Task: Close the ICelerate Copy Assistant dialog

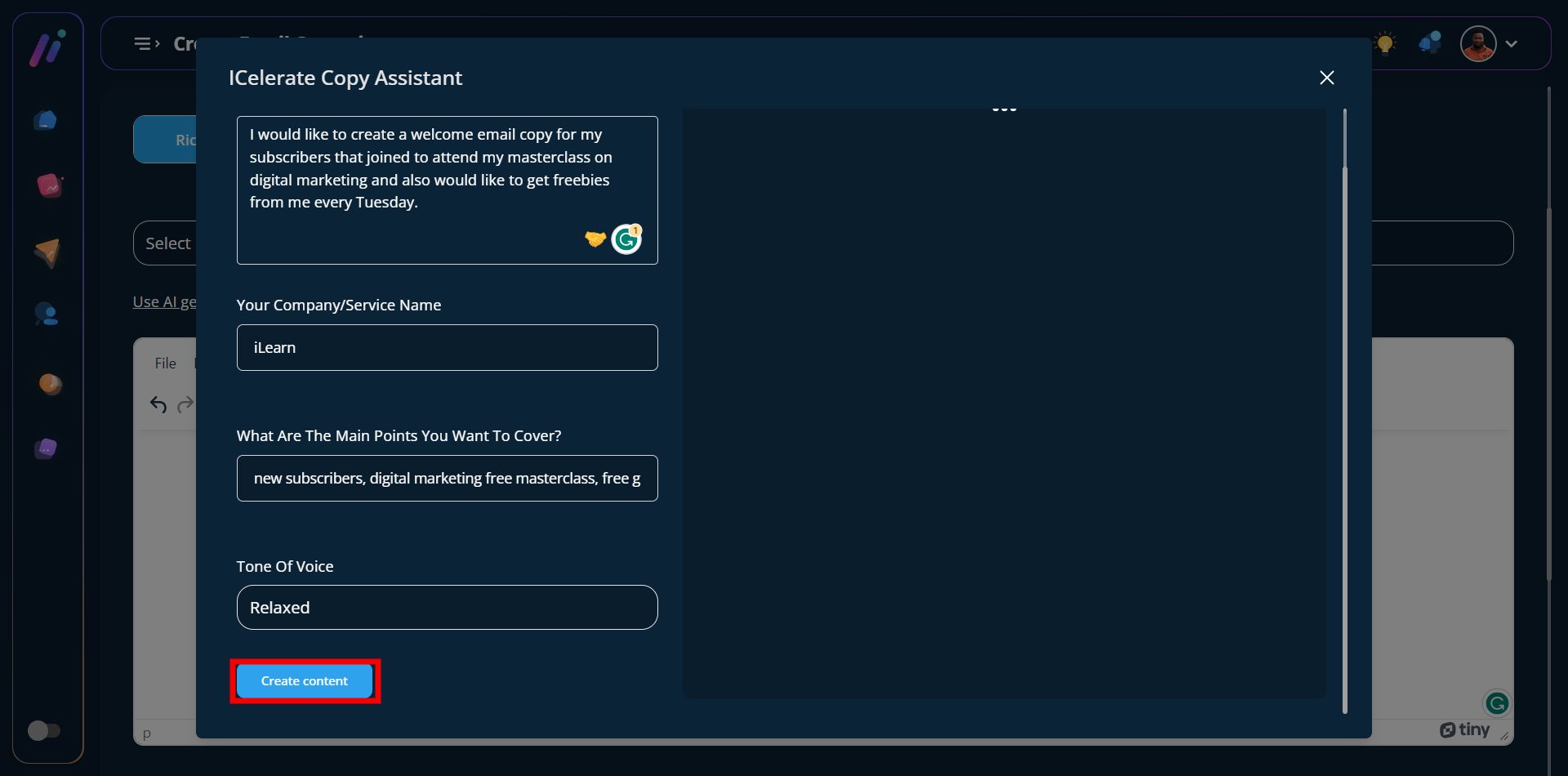Action: 1326,78
